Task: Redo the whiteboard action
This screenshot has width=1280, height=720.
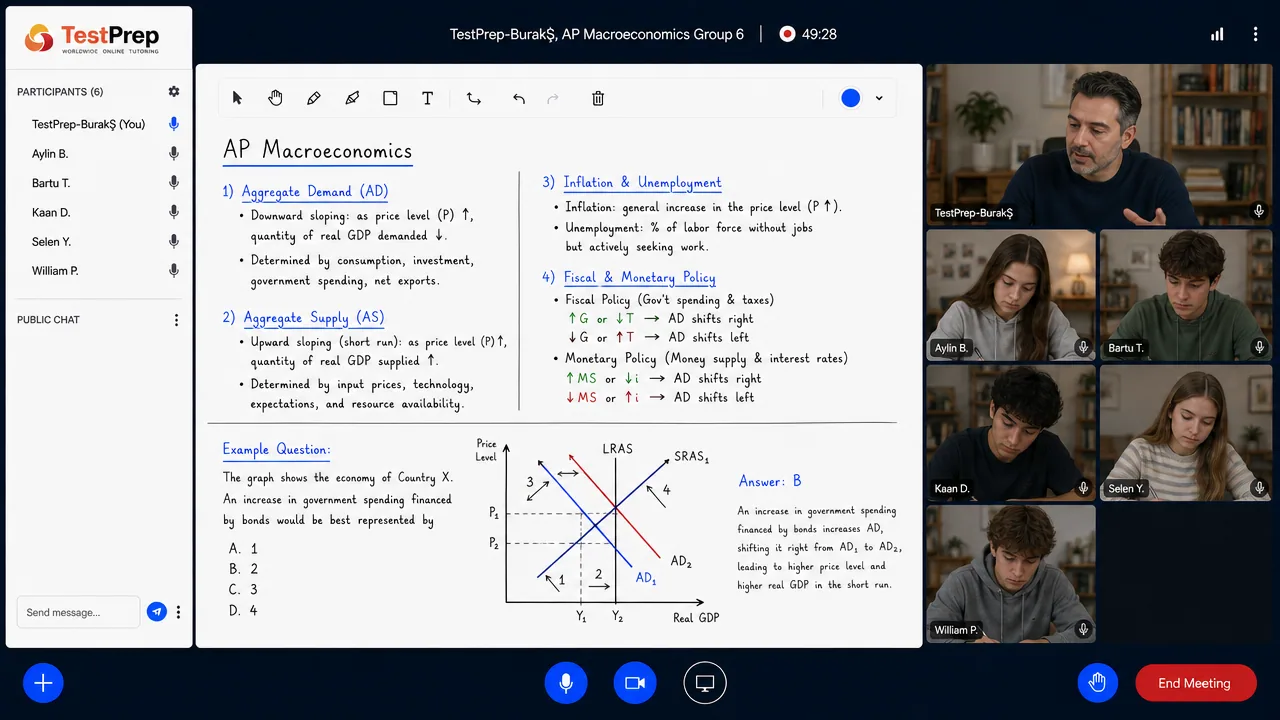Action: [553, 98]
